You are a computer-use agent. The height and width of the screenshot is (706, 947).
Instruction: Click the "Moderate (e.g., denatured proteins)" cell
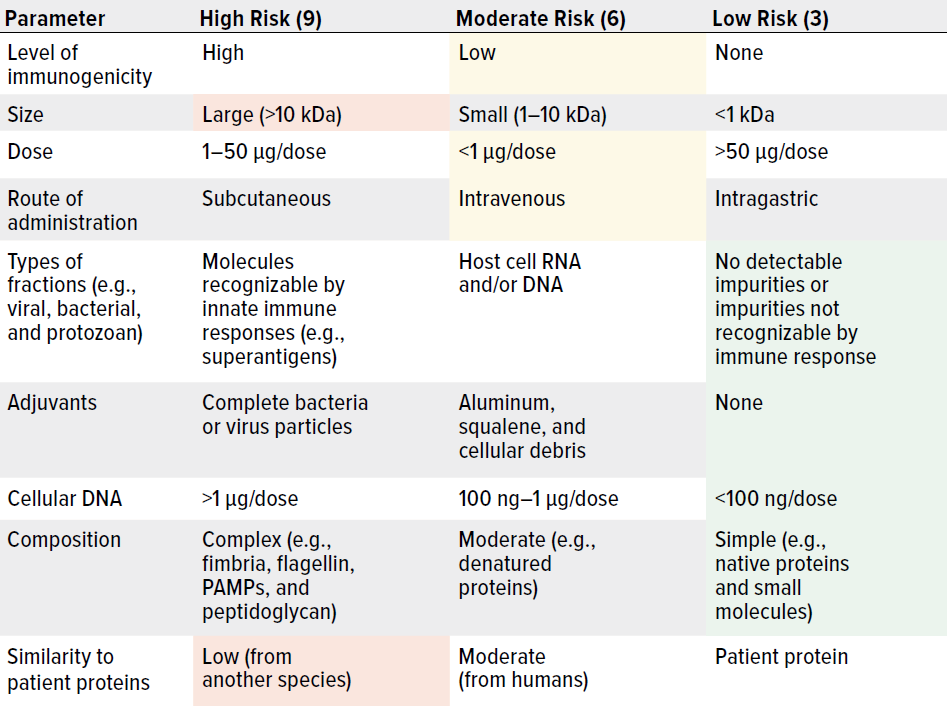(x=526, y=564)
